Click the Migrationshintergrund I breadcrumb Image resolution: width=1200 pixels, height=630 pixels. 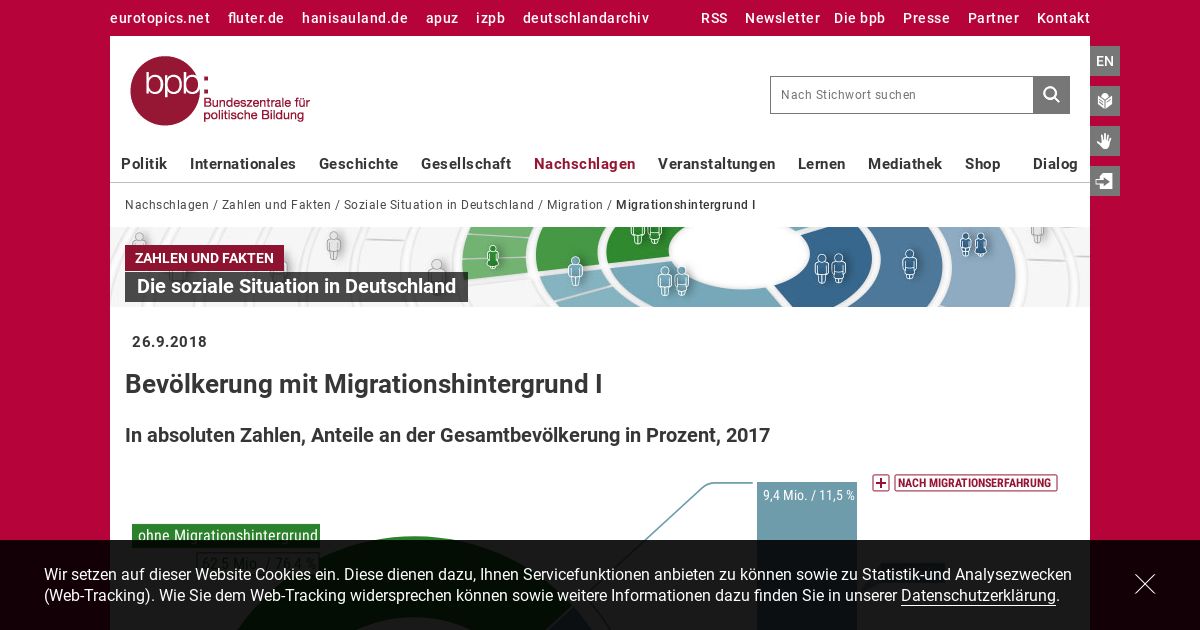(x=686, y=205)
